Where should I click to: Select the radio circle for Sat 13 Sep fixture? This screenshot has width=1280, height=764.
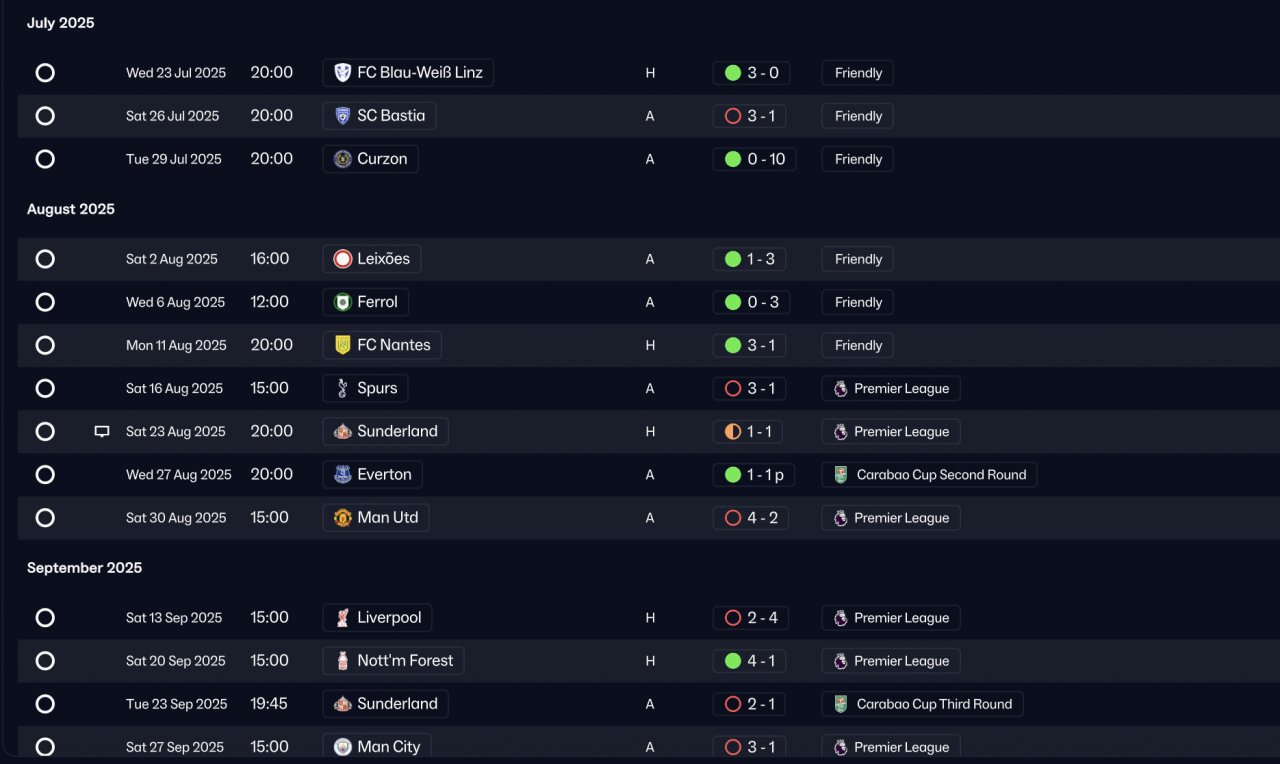[45, 618]
